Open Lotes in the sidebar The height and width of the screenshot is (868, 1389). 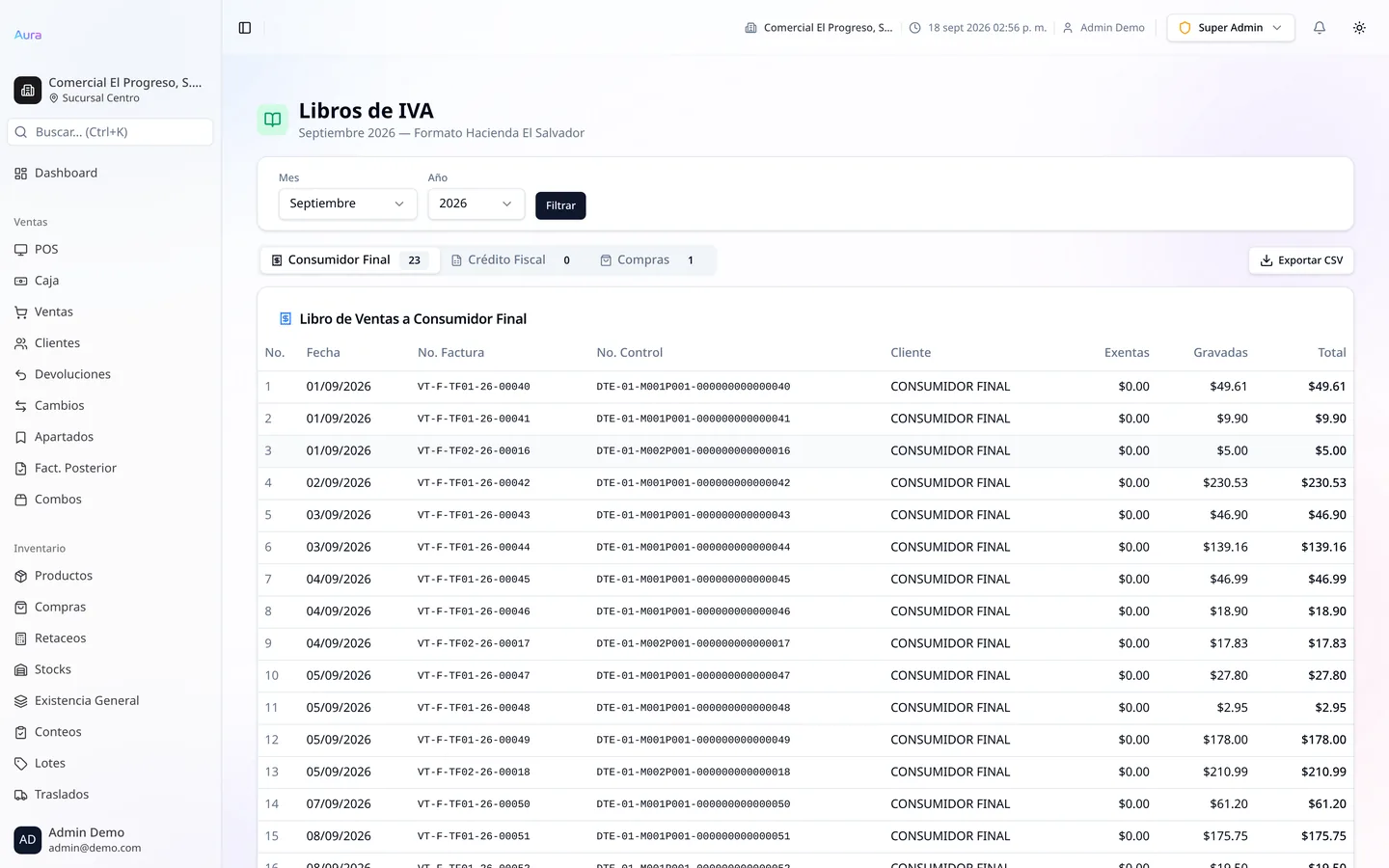110,764
